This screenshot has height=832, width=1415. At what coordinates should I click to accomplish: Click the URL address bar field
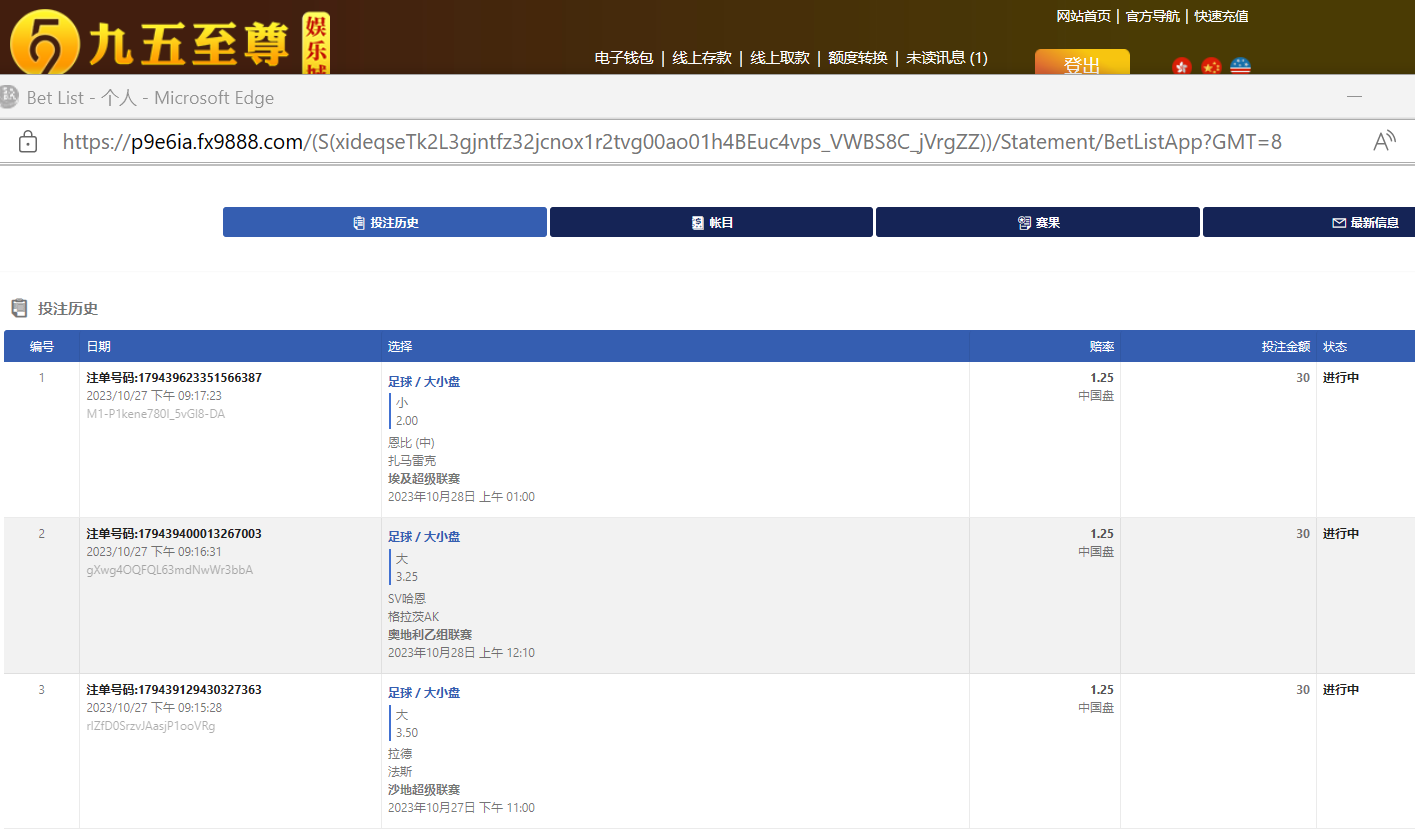pos(670,142)
